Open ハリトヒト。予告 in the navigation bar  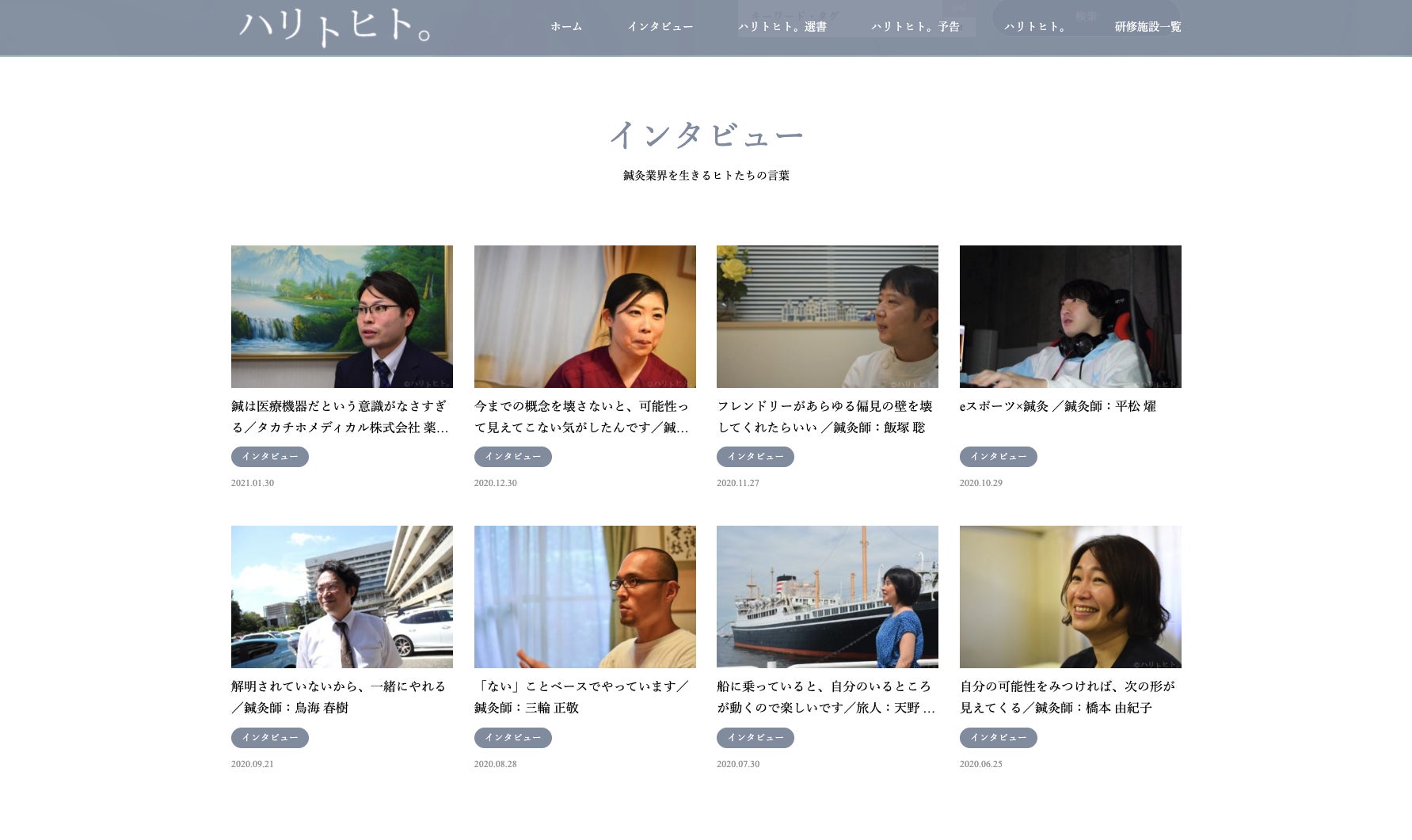[x=915, y=27]
